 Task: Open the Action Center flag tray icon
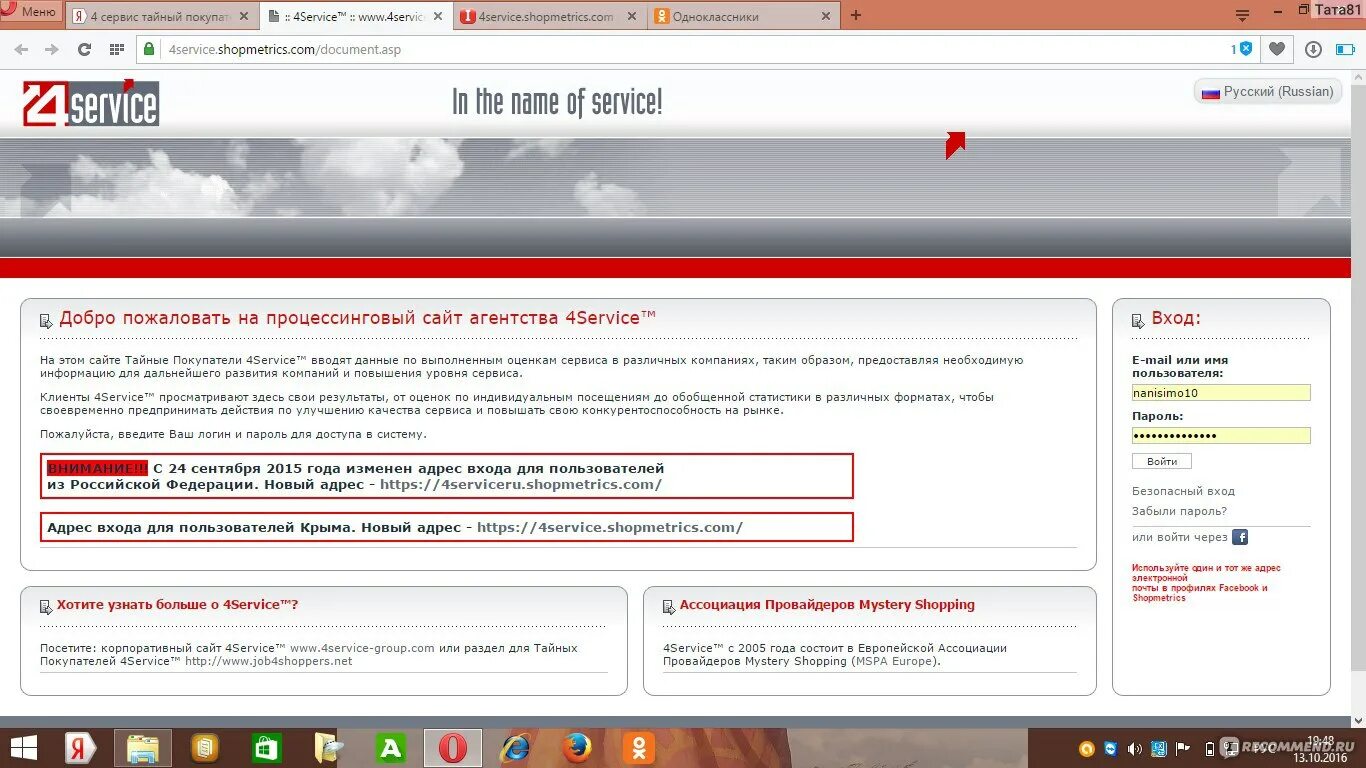point(1183,749)
